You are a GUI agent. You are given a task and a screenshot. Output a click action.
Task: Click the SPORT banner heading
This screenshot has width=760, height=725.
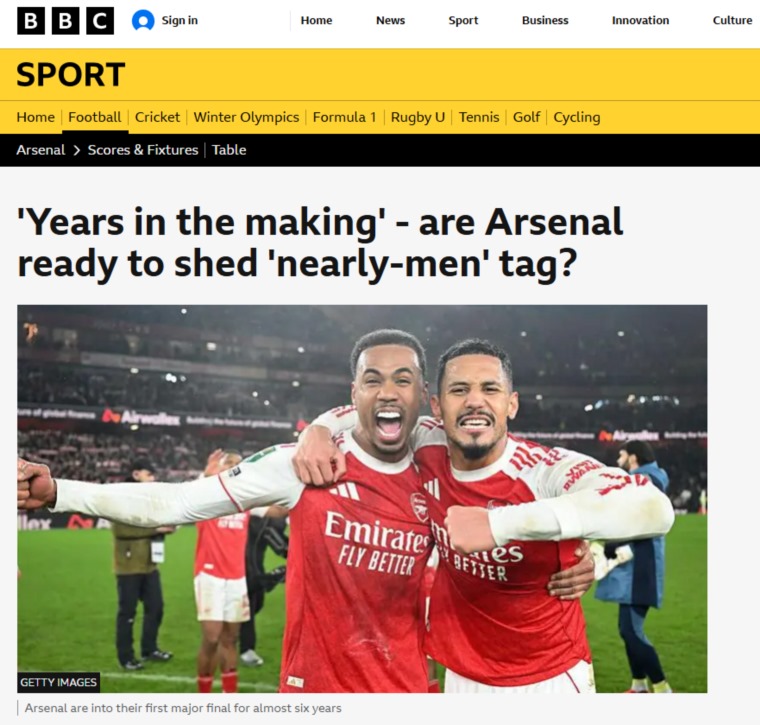pos(71,75)
